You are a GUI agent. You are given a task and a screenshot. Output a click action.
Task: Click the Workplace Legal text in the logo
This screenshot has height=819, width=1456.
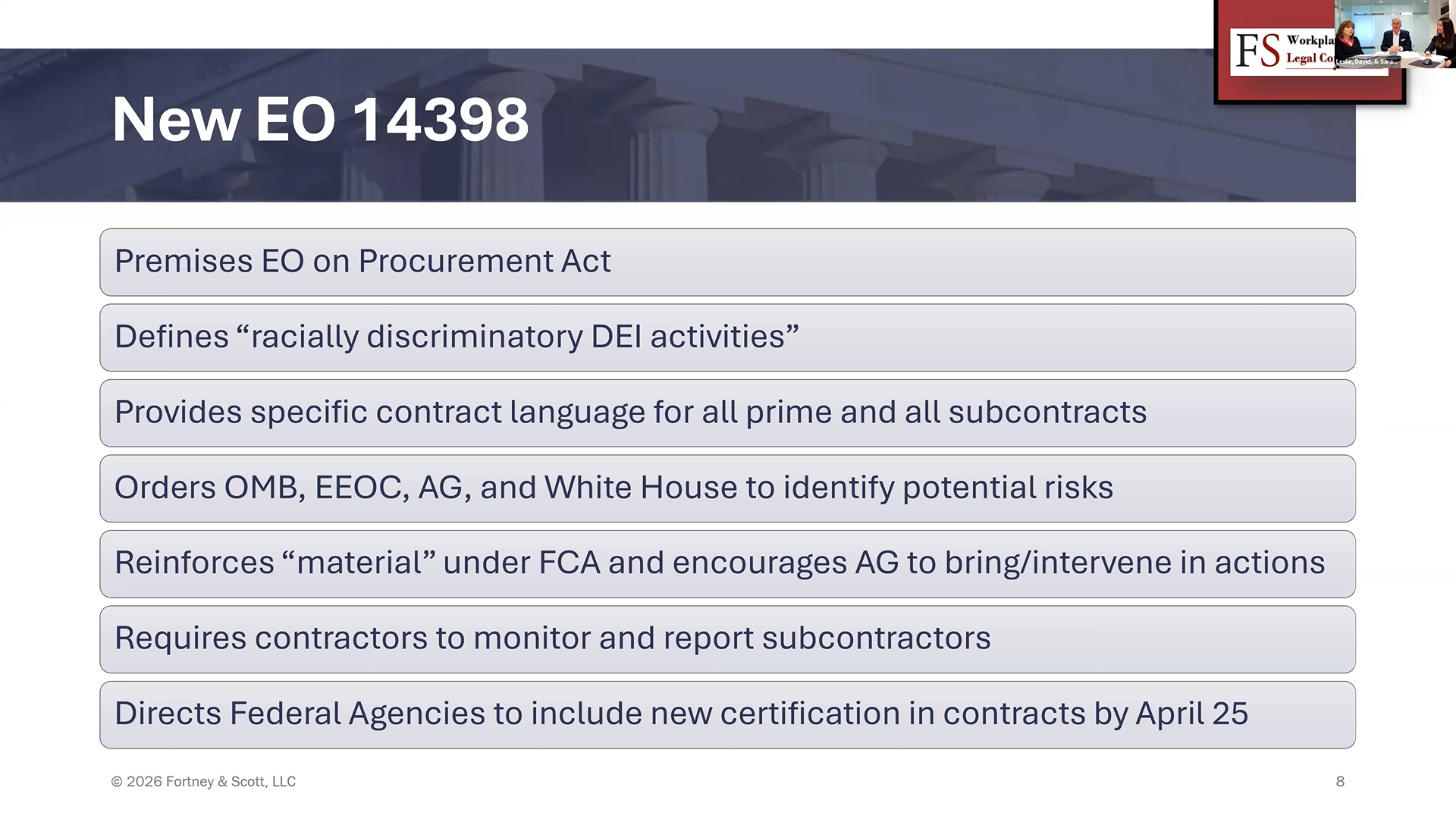1309,49
